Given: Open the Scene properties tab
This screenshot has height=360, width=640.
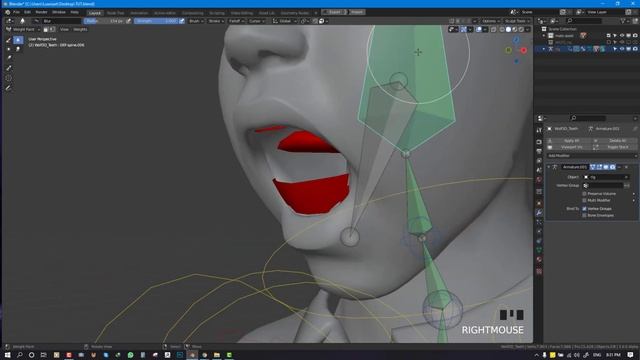Looking at the screenshot, I should point(539,170).
